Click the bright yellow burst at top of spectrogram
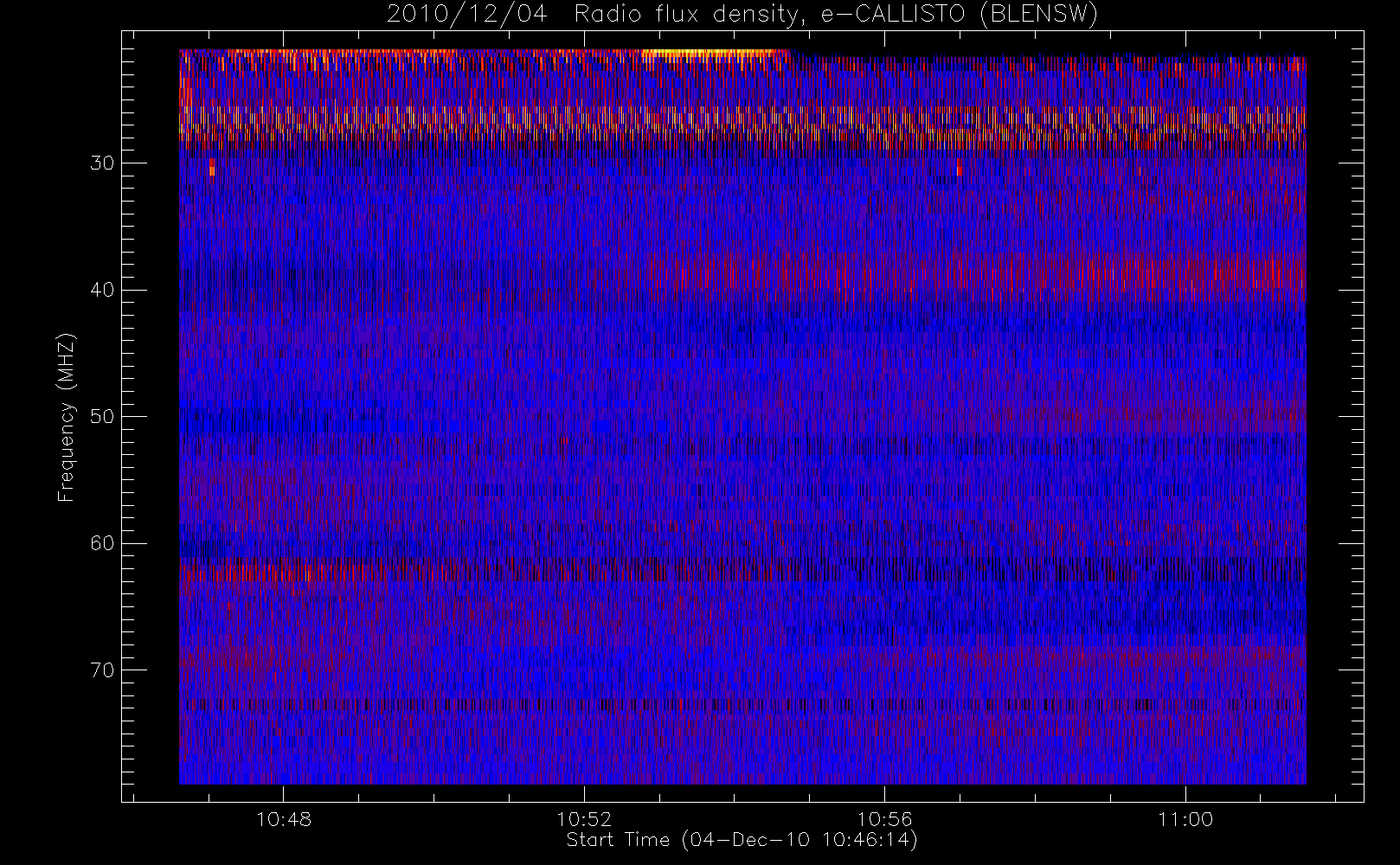 click(711, 54)
